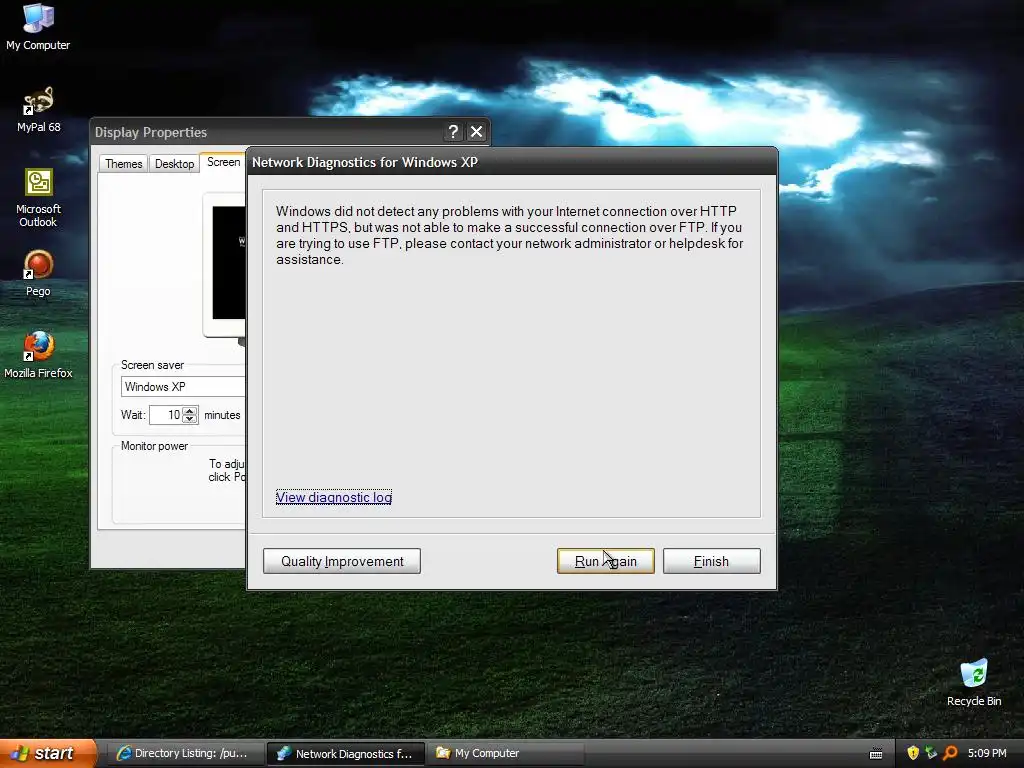Click the on-screen keyboard tray icon
Viewport: 1024px width, 768px height.
[876, 754]
